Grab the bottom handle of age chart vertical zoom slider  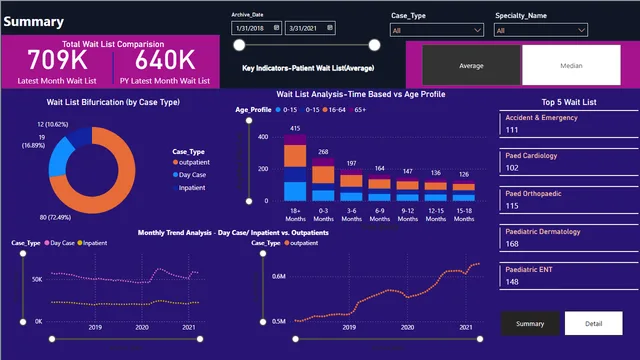click(x=249, y=201)
